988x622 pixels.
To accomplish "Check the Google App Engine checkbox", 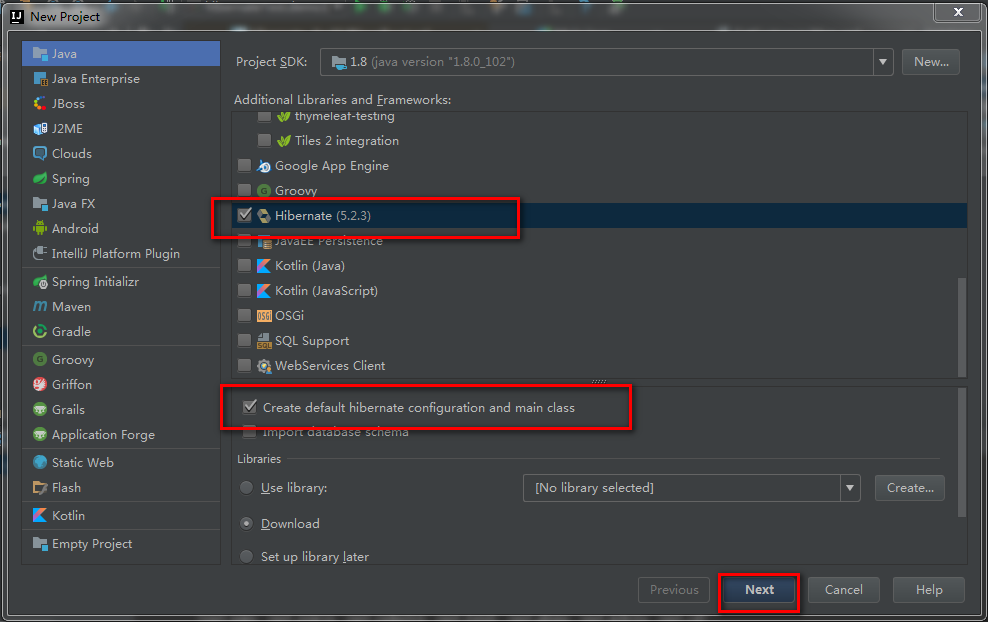I will [244, 166].
